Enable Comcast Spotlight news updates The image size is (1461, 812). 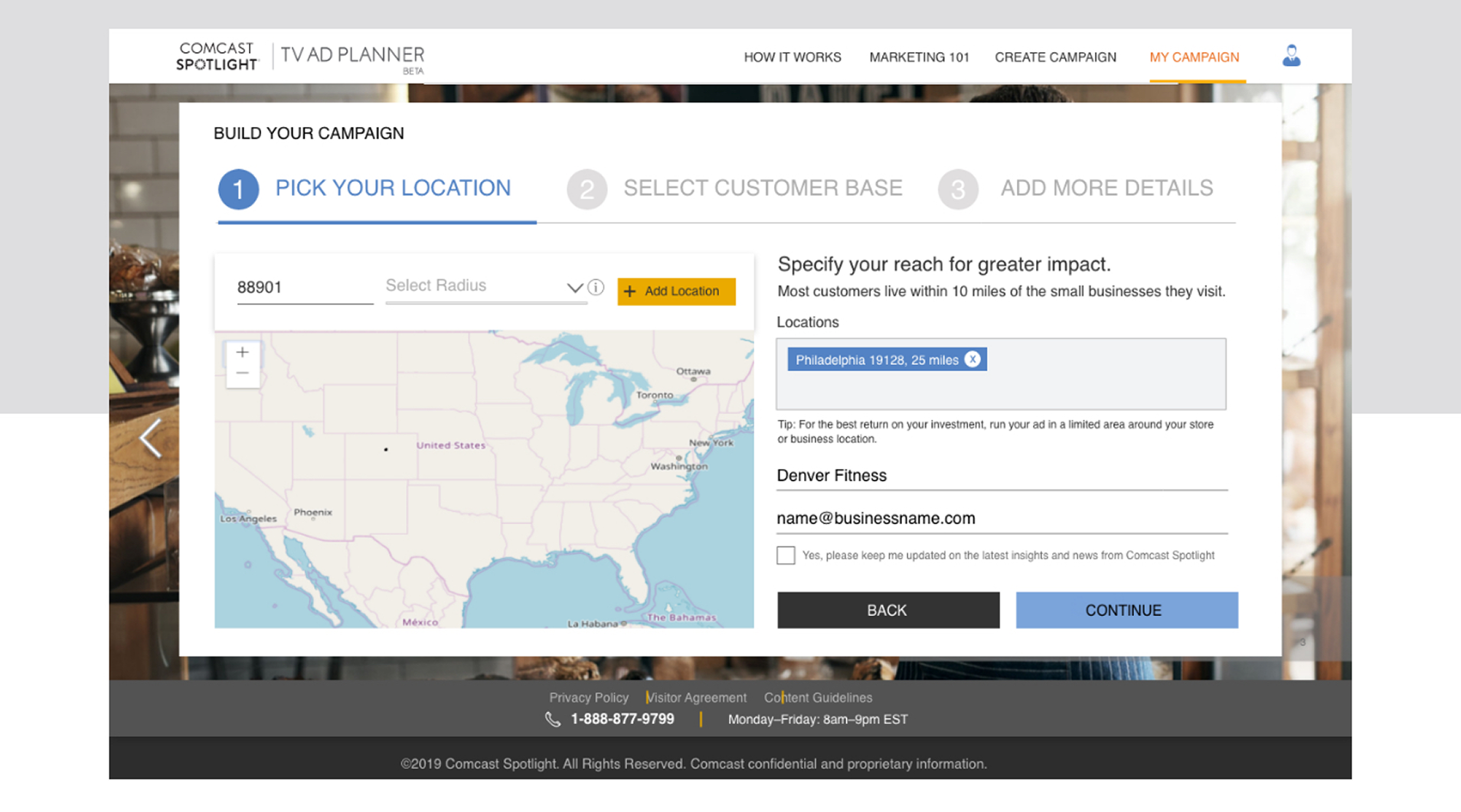786,555
